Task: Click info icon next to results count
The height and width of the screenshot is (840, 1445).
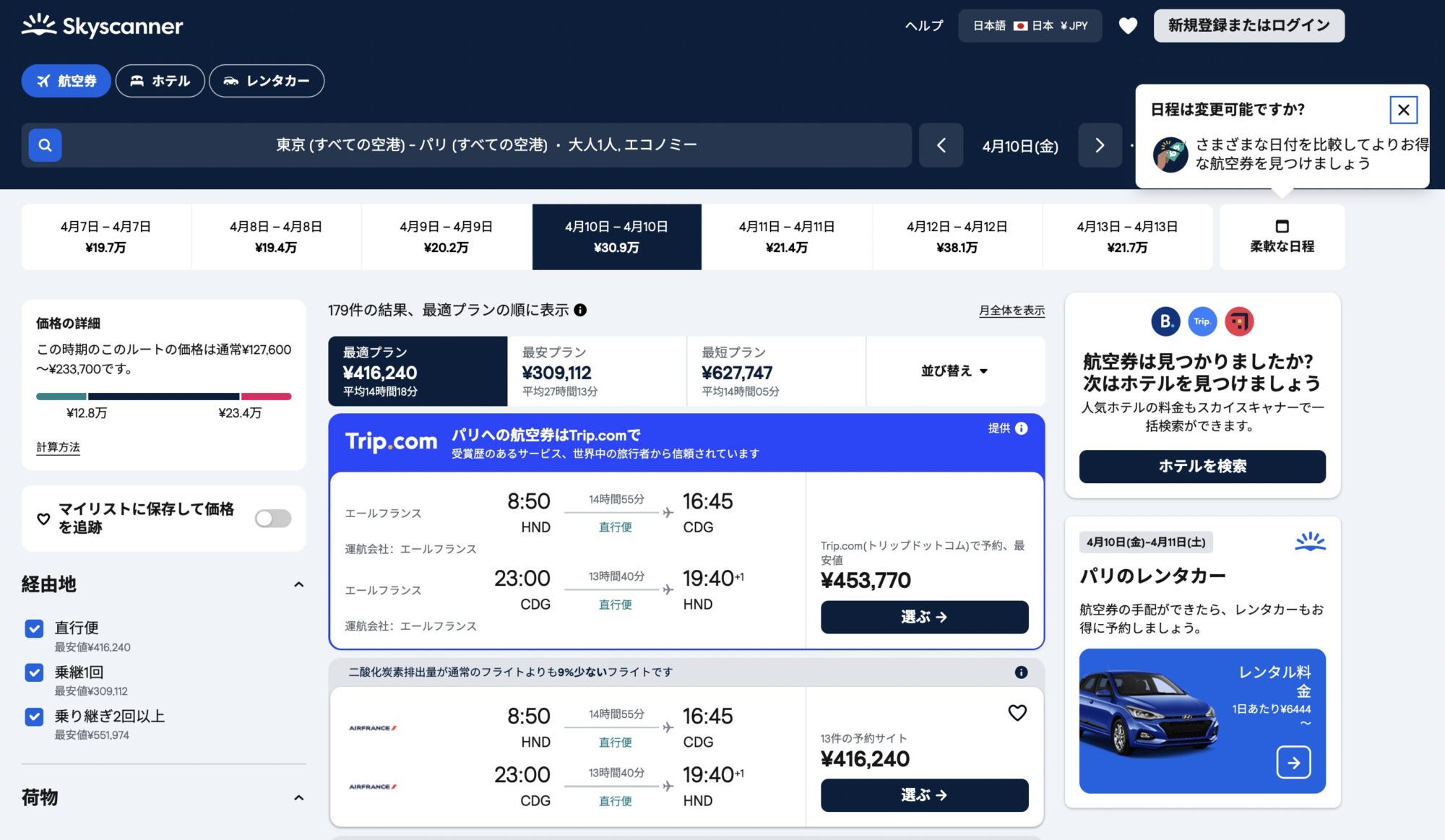Action: pyautogui.click(x=580, y=310)
